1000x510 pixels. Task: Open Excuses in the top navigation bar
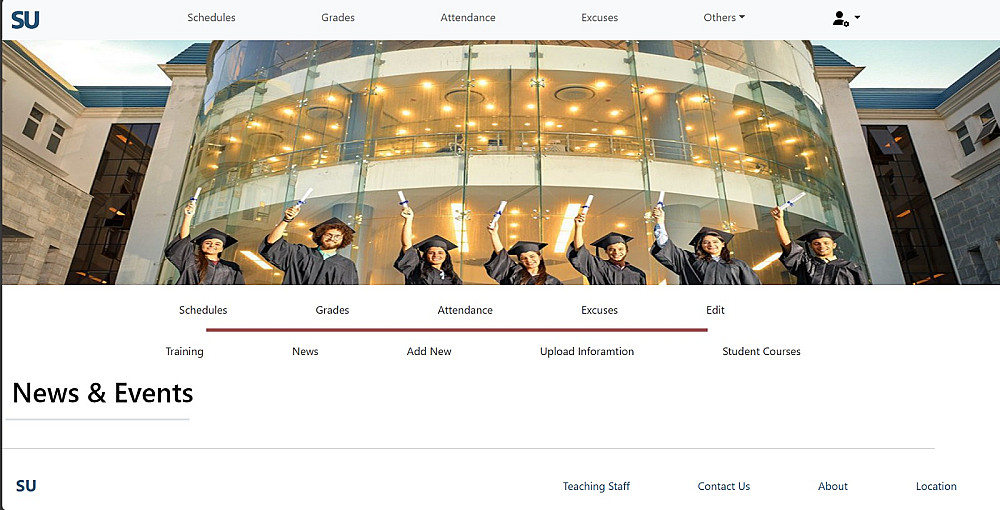[x=599, y=18]
